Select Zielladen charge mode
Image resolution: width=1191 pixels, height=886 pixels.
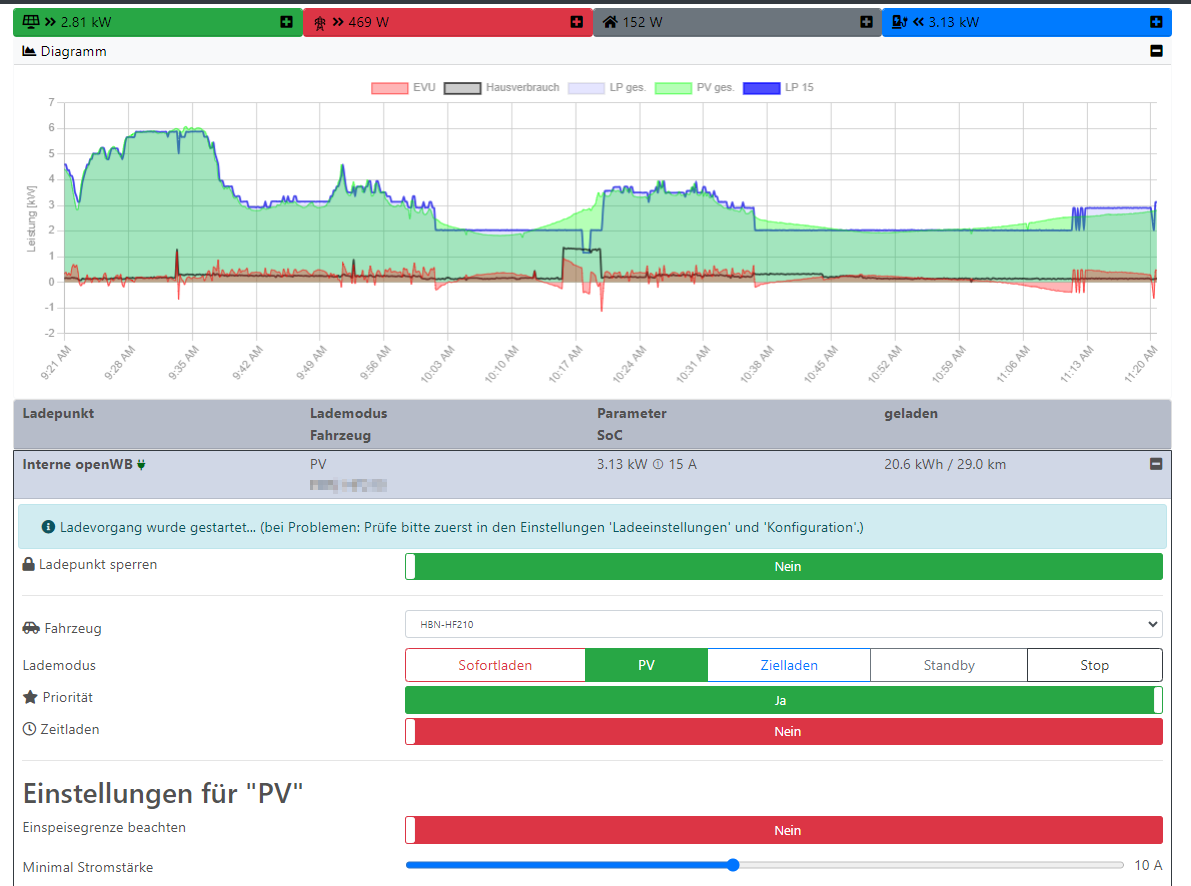(x=788, y=665)
